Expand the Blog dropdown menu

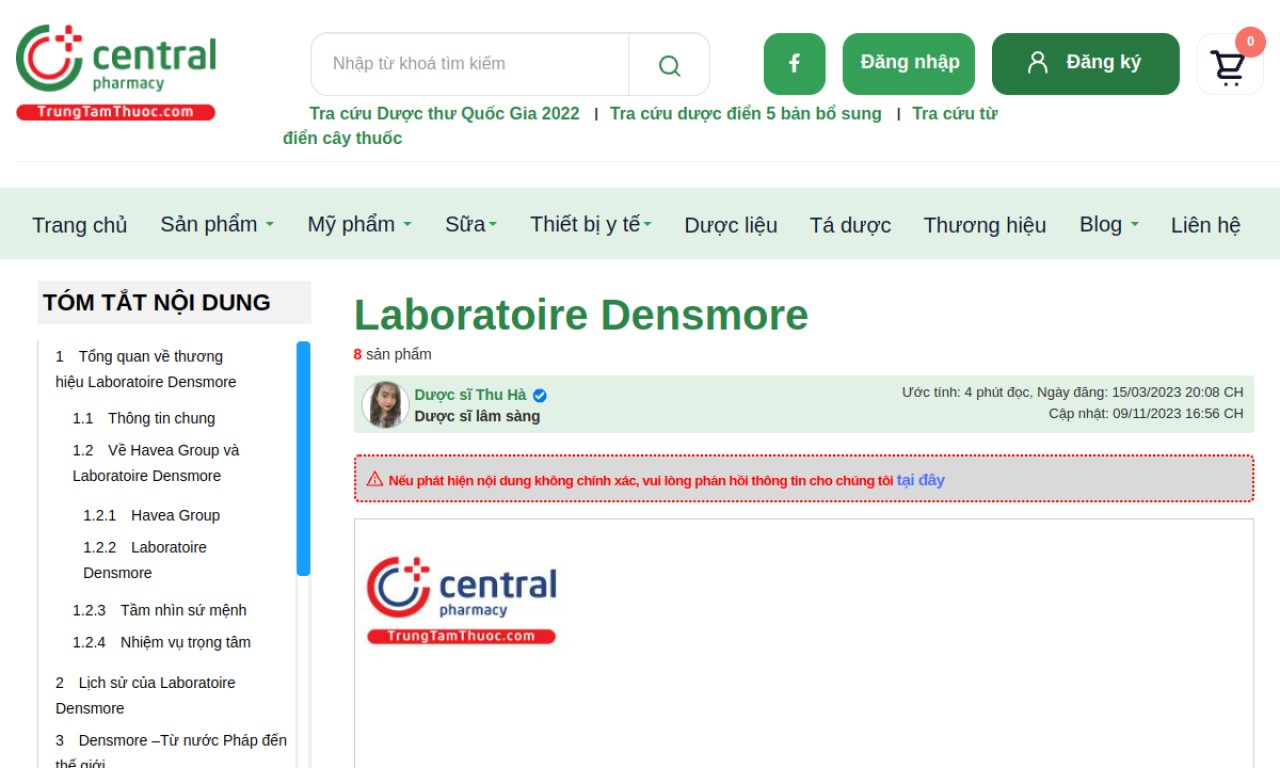pyautogui.click(x=1109, y=224)
